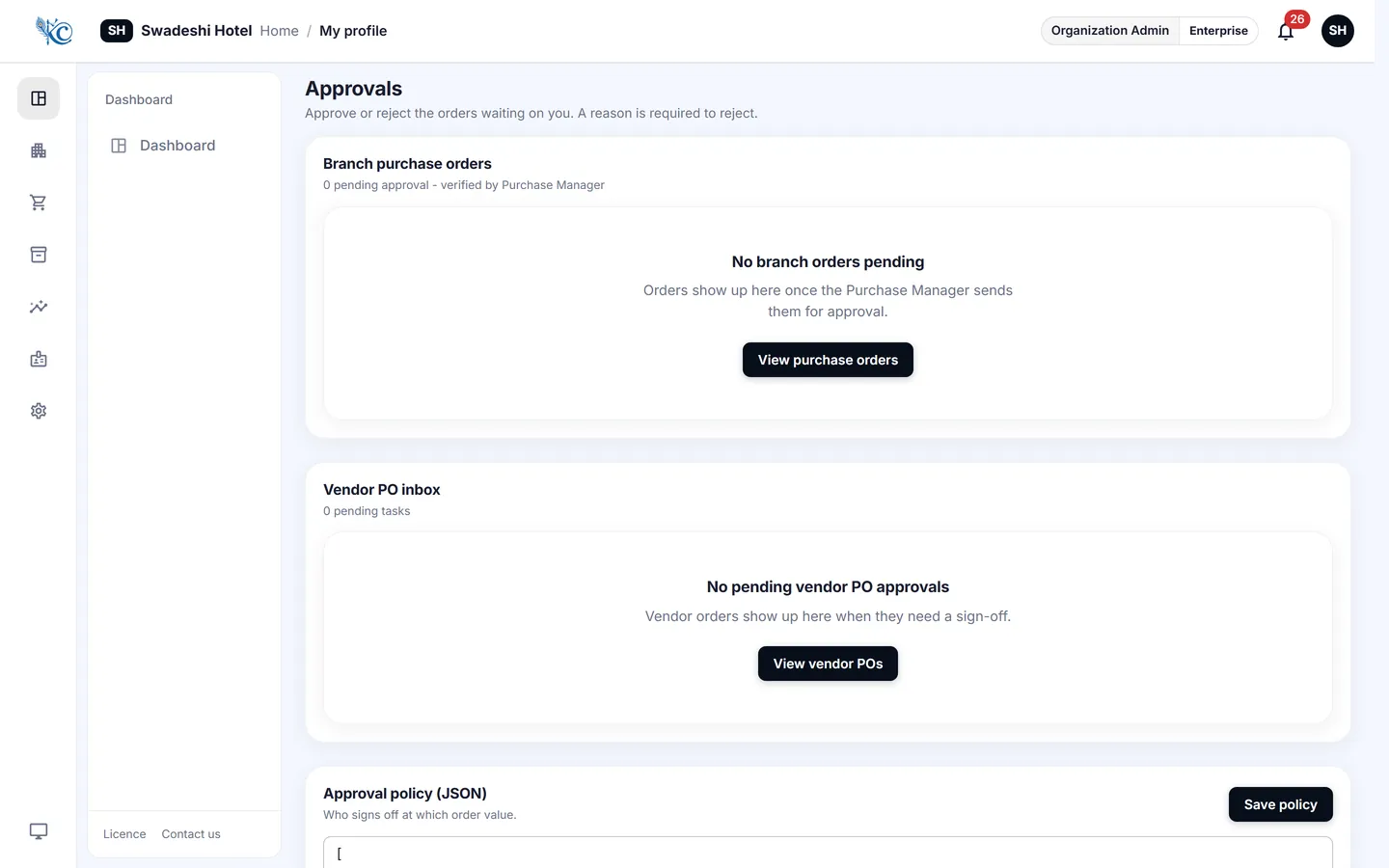The height and width of the screenshot is (868, 1389).
Task: Click the SH organization badge beside Swadeshi Hotel
Action: [117, 31]
